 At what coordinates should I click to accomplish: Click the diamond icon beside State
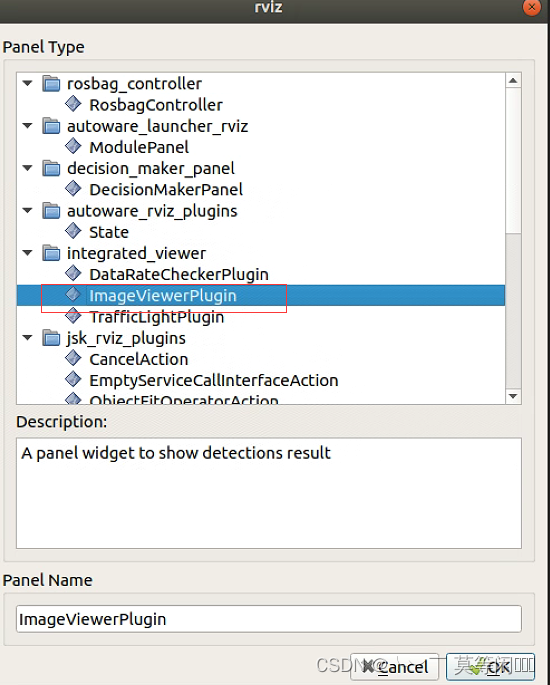(x=73, y=231)
